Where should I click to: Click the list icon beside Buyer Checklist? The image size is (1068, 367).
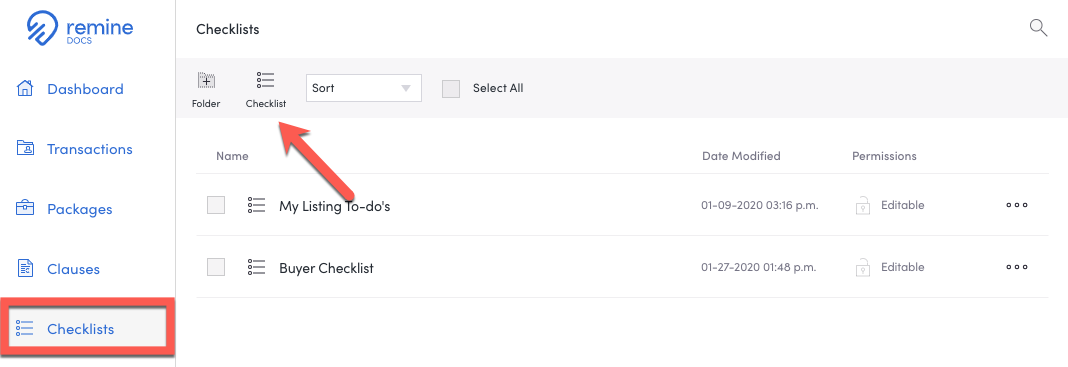click(256, 267)
